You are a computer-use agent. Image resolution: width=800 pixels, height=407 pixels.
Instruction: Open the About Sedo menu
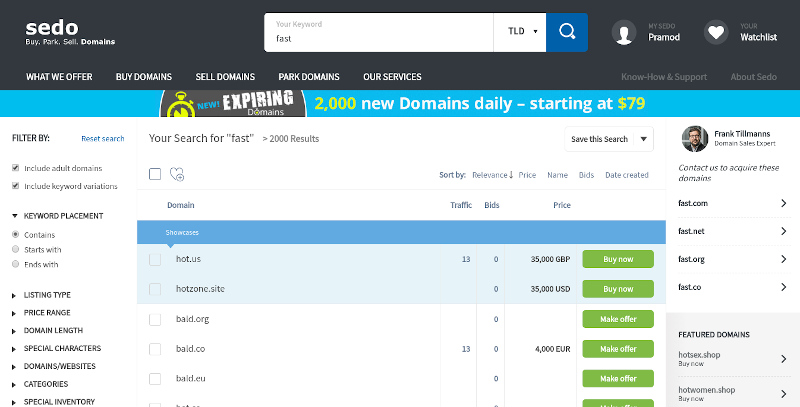(754, 77)
